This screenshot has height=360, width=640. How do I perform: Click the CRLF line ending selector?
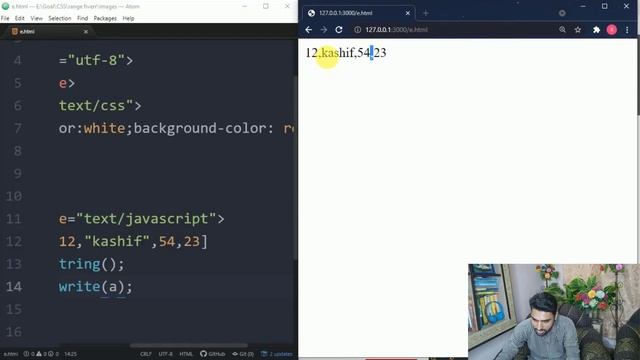[146, 354]
